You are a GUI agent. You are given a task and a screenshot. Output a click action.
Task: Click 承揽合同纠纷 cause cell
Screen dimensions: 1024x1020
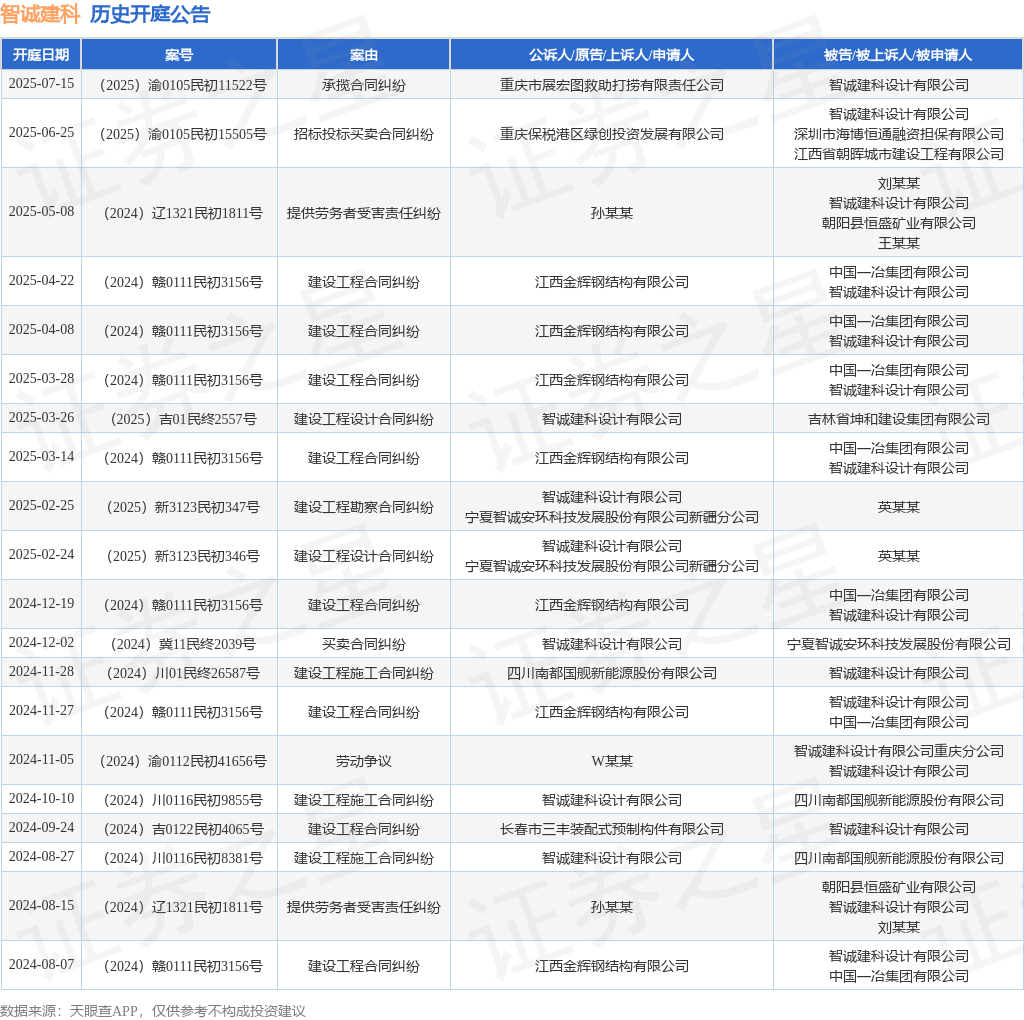(x=364, y=85)
